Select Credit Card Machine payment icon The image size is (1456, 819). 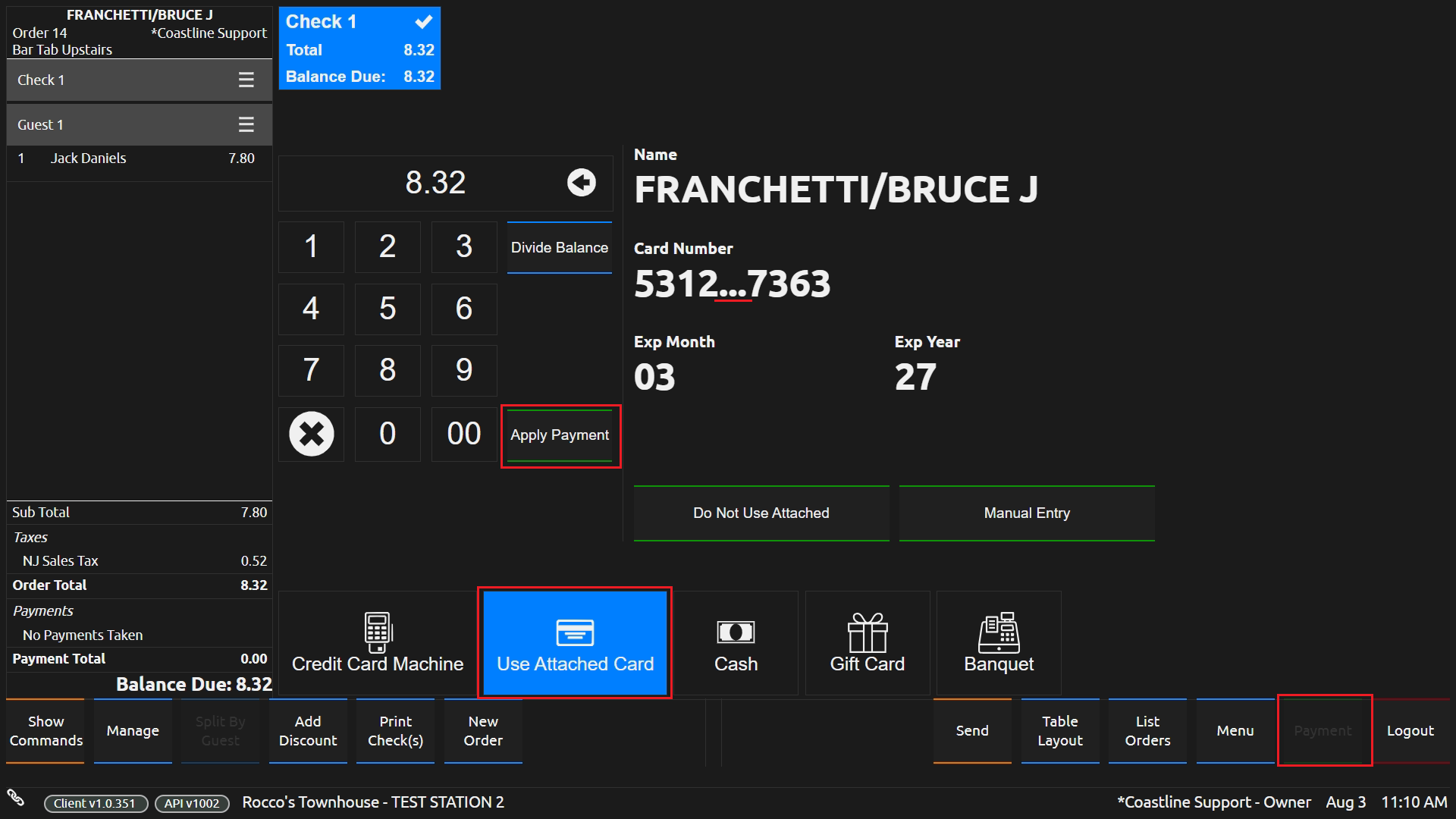[378, 643]
